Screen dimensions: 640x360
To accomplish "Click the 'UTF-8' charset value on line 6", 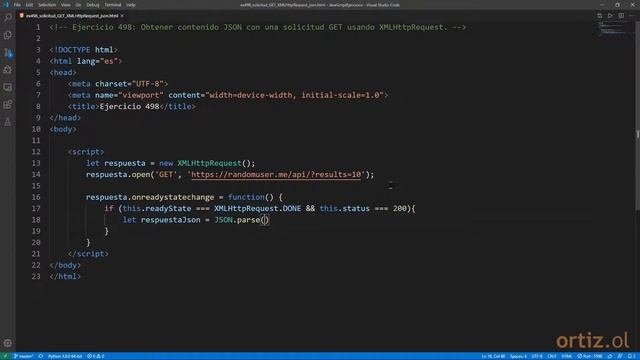I will pos(147,84).
